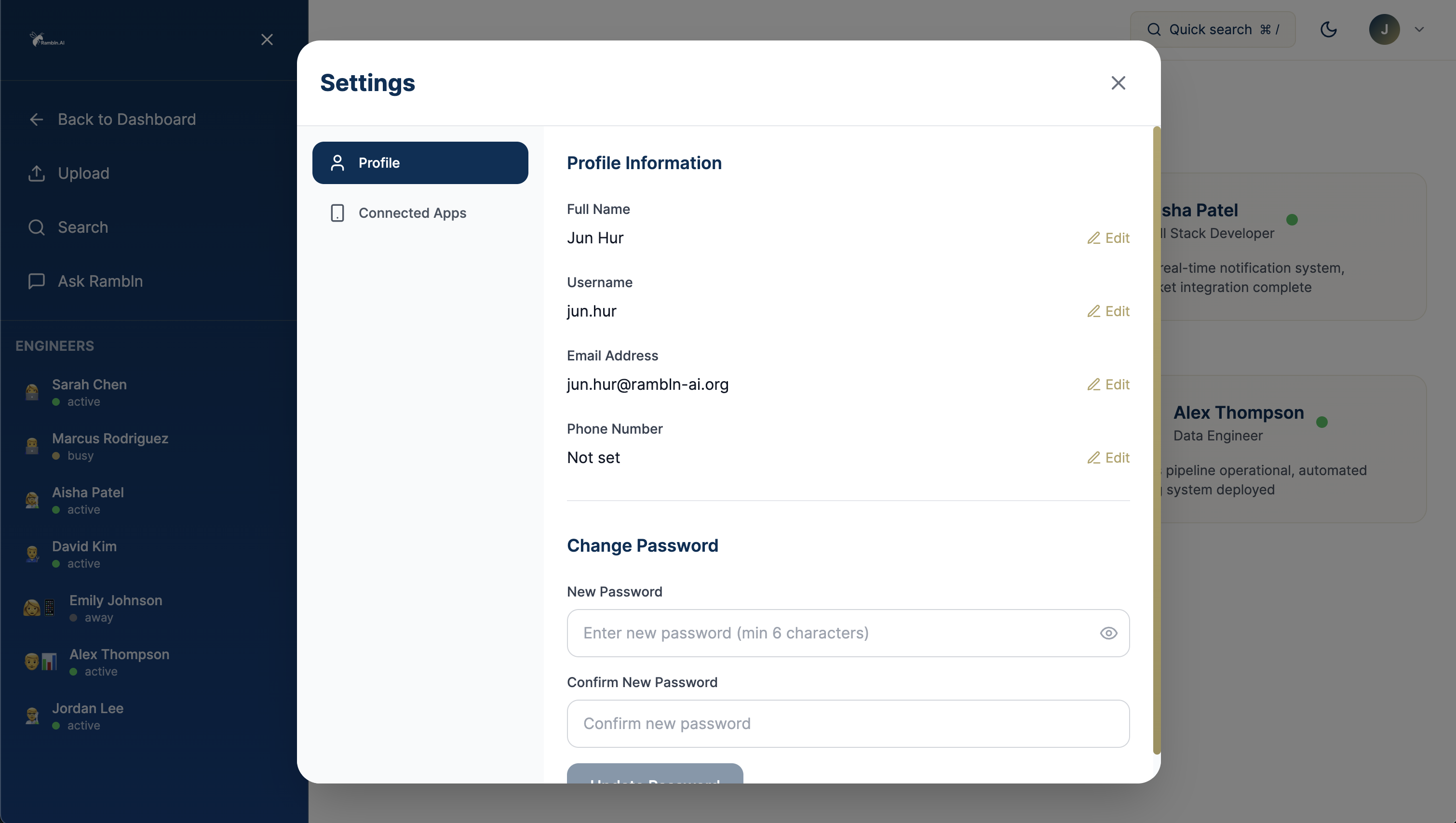Screen dimensions: 1456x823
Task: Click the Upload icon in sidebar
Action: point(36,173)
